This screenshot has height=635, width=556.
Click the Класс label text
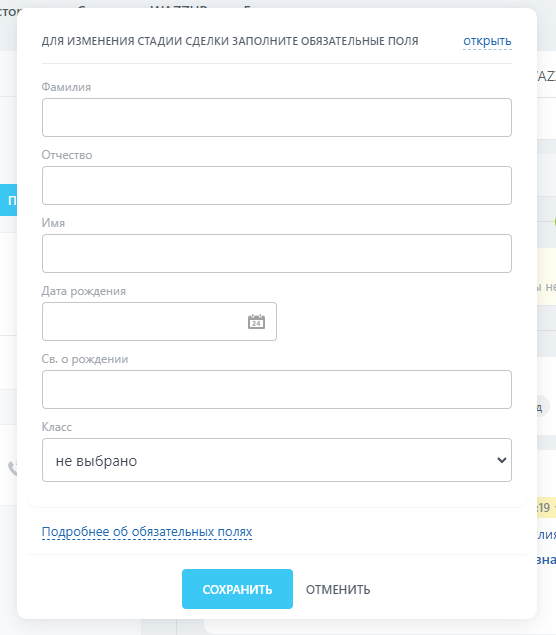pyautogui.click(x=57, y=427)
